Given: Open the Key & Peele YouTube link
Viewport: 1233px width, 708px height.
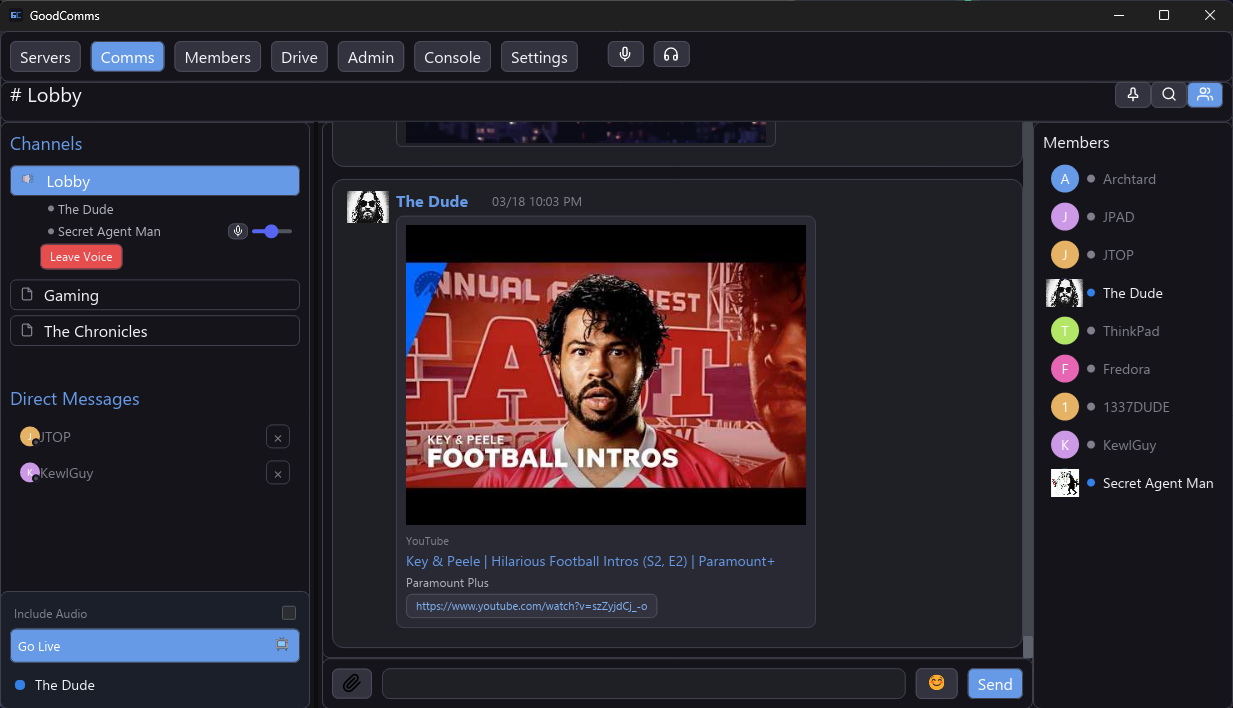Looking at the screenshot, I should [x=590, y=561].
